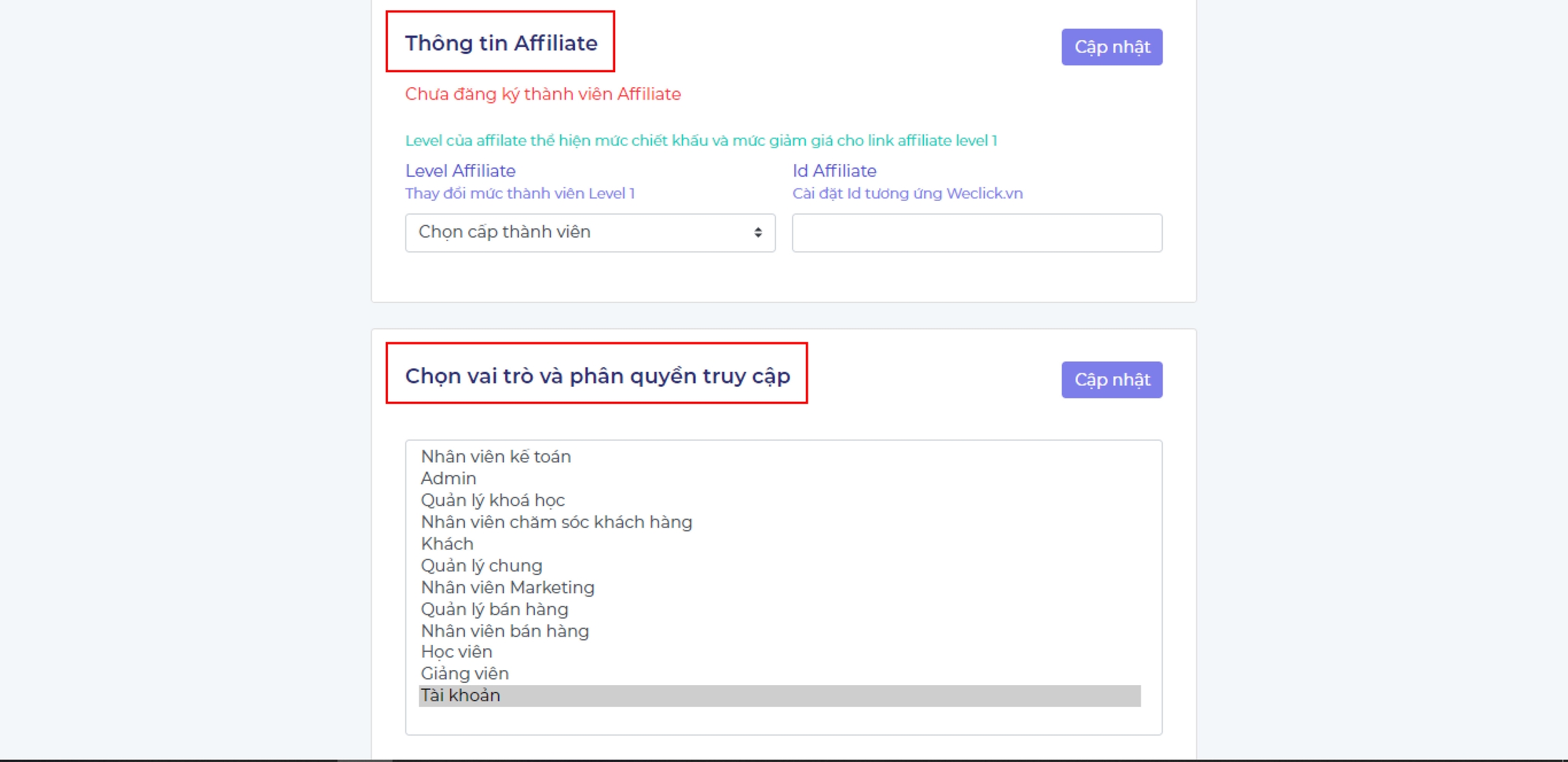The width and height of the screenshot is (1568, 762).
Task: Select the Admin role option
Action: click(448, 479)
